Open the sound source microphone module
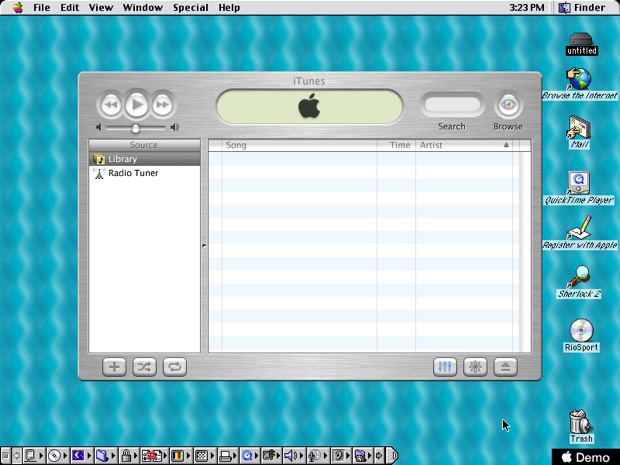This screenshot has height=465, width=620. 317,456
